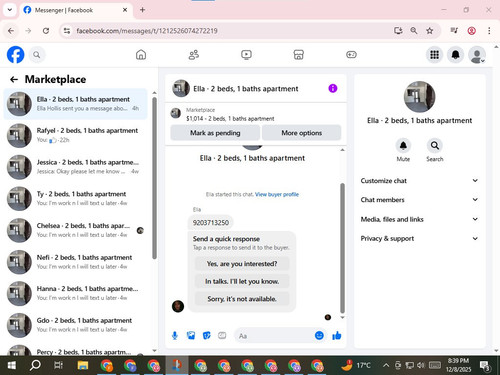This screenshot has height=375, width=500.
Task: Open the Friends icon in top navigation
Action: click(x=194, y=55)
